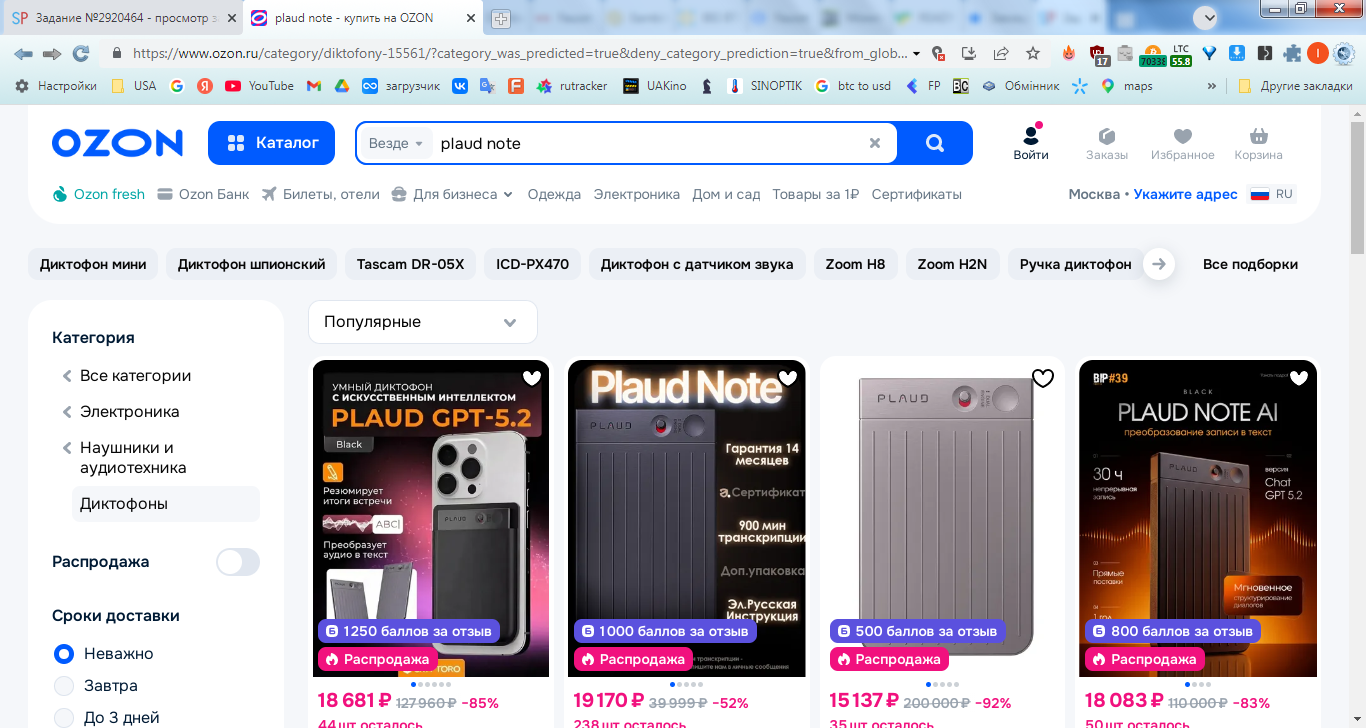Open YouTube bookmark

[x=259, y=86]
